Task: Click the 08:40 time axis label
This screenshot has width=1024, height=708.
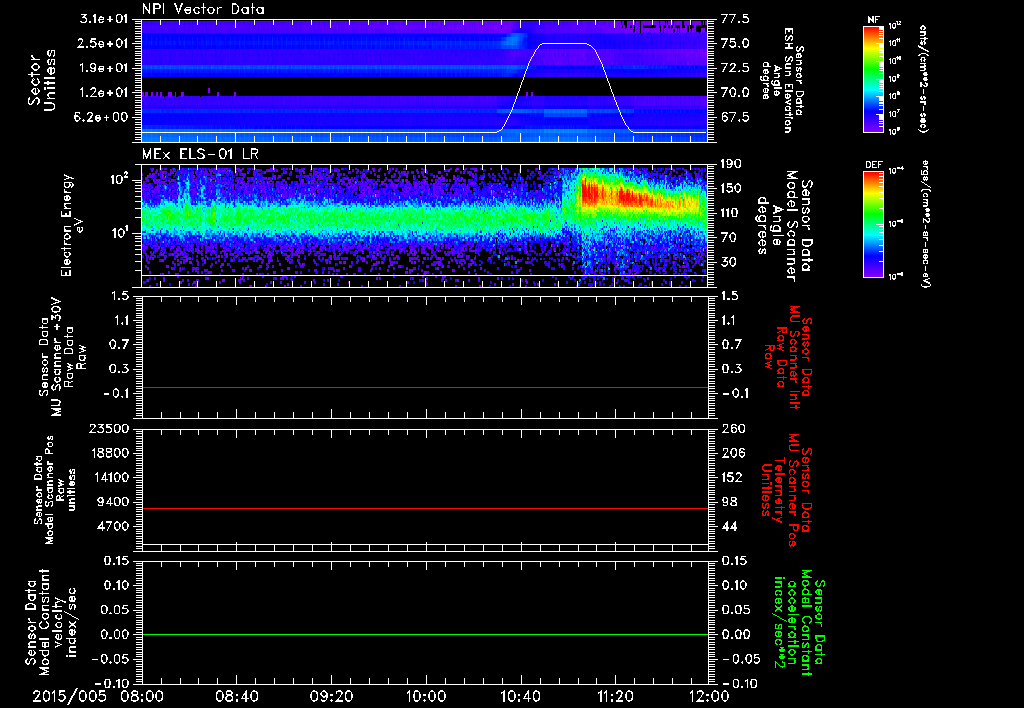Action: pos(236,696)
